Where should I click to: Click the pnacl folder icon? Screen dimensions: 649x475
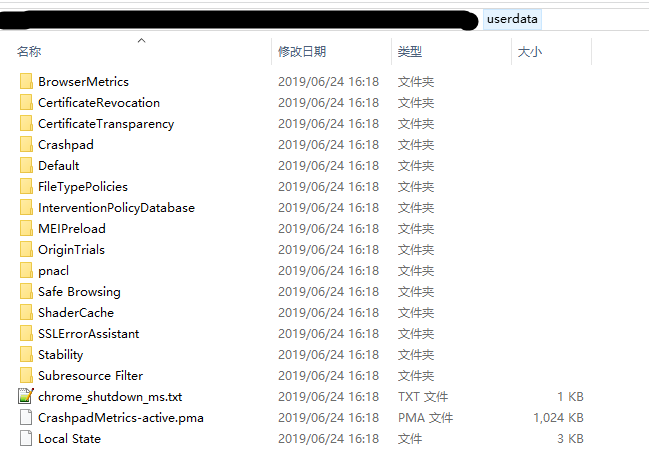click(x=26, y=271)
